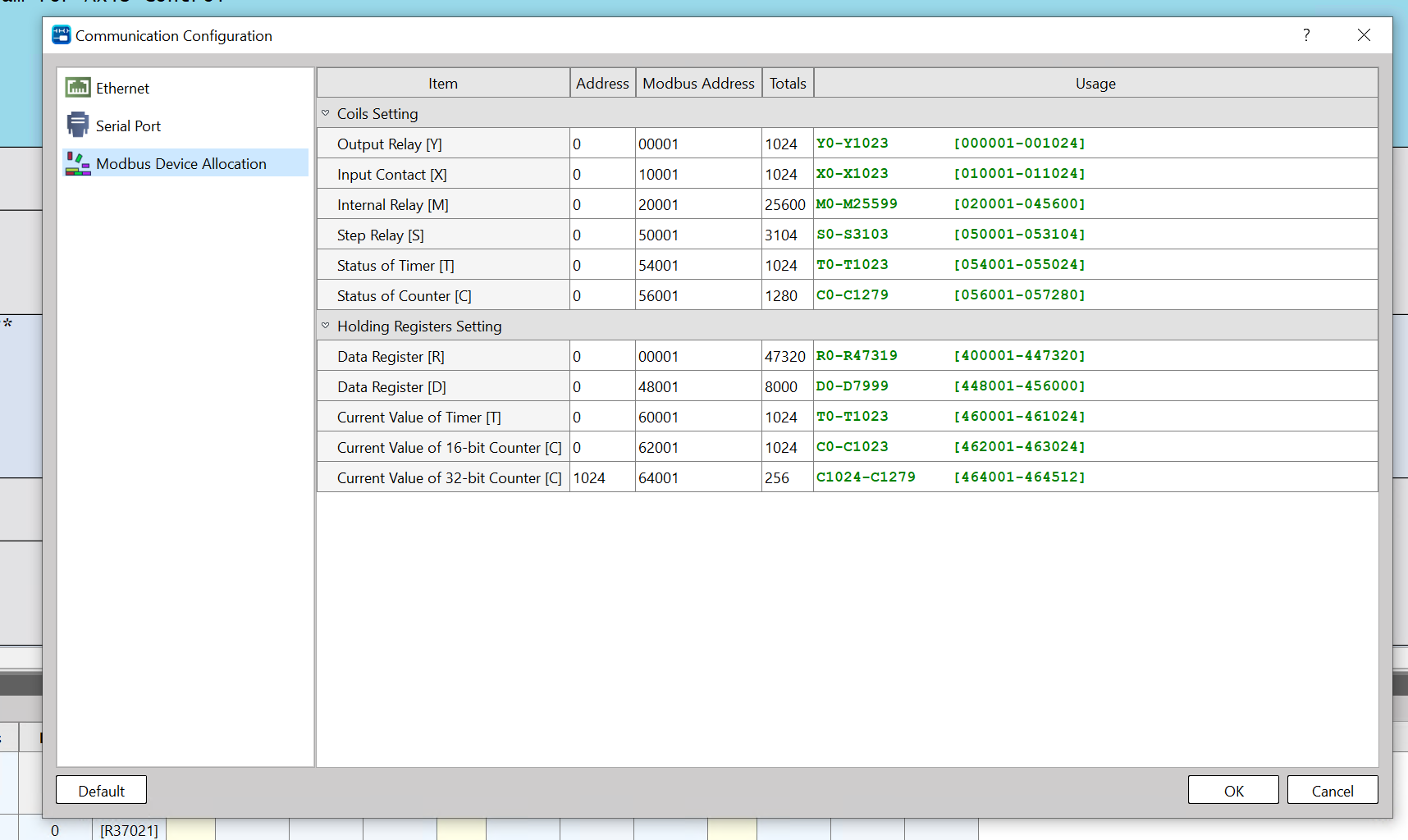Click the Modbus Address column header
Viewport: 1408px width, 840px height.
tap(698, 83)
